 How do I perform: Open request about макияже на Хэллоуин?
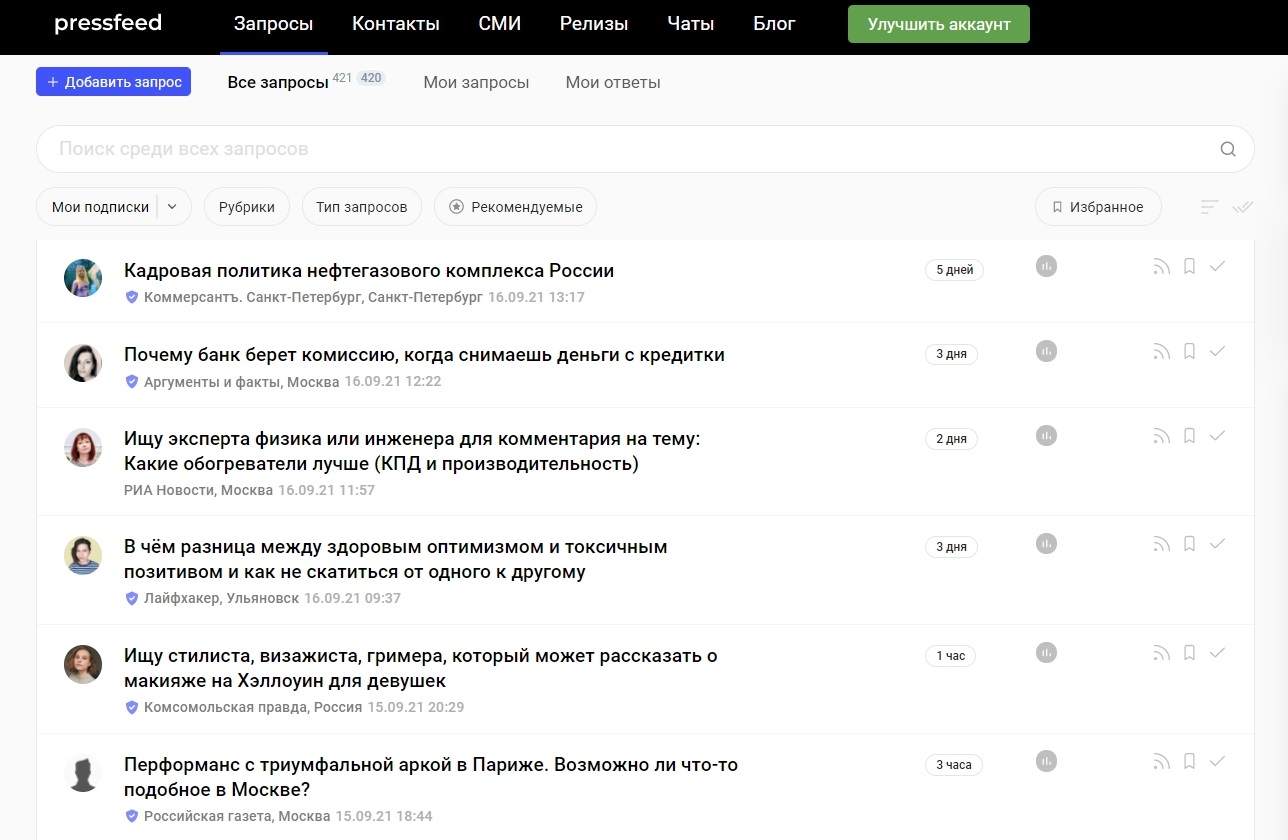pyautogui.click(x=421, y=668)
